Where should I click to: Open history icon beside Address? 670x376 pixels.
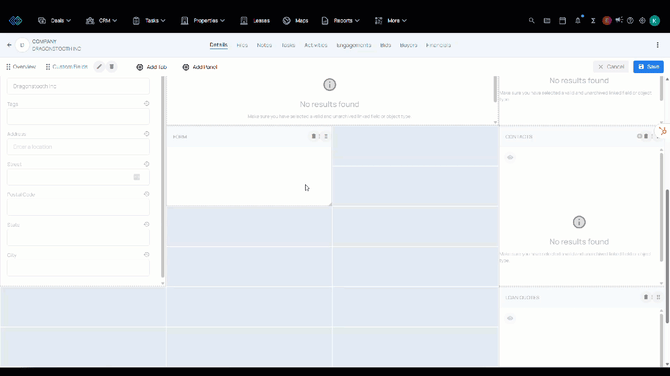pos(147,134)
